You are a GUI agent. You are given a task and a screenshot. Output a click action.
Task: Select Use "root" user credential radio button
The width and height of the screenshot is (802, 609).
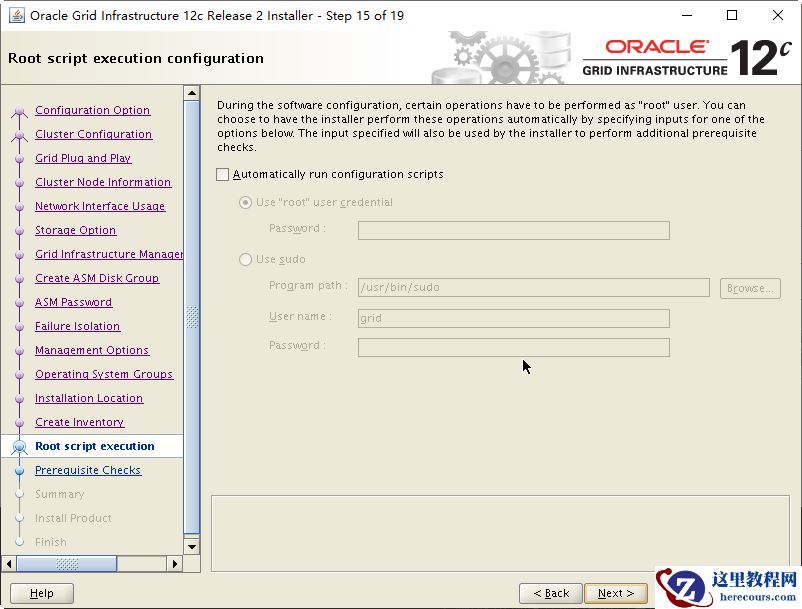pyautogui.click(x=246, y=202)
